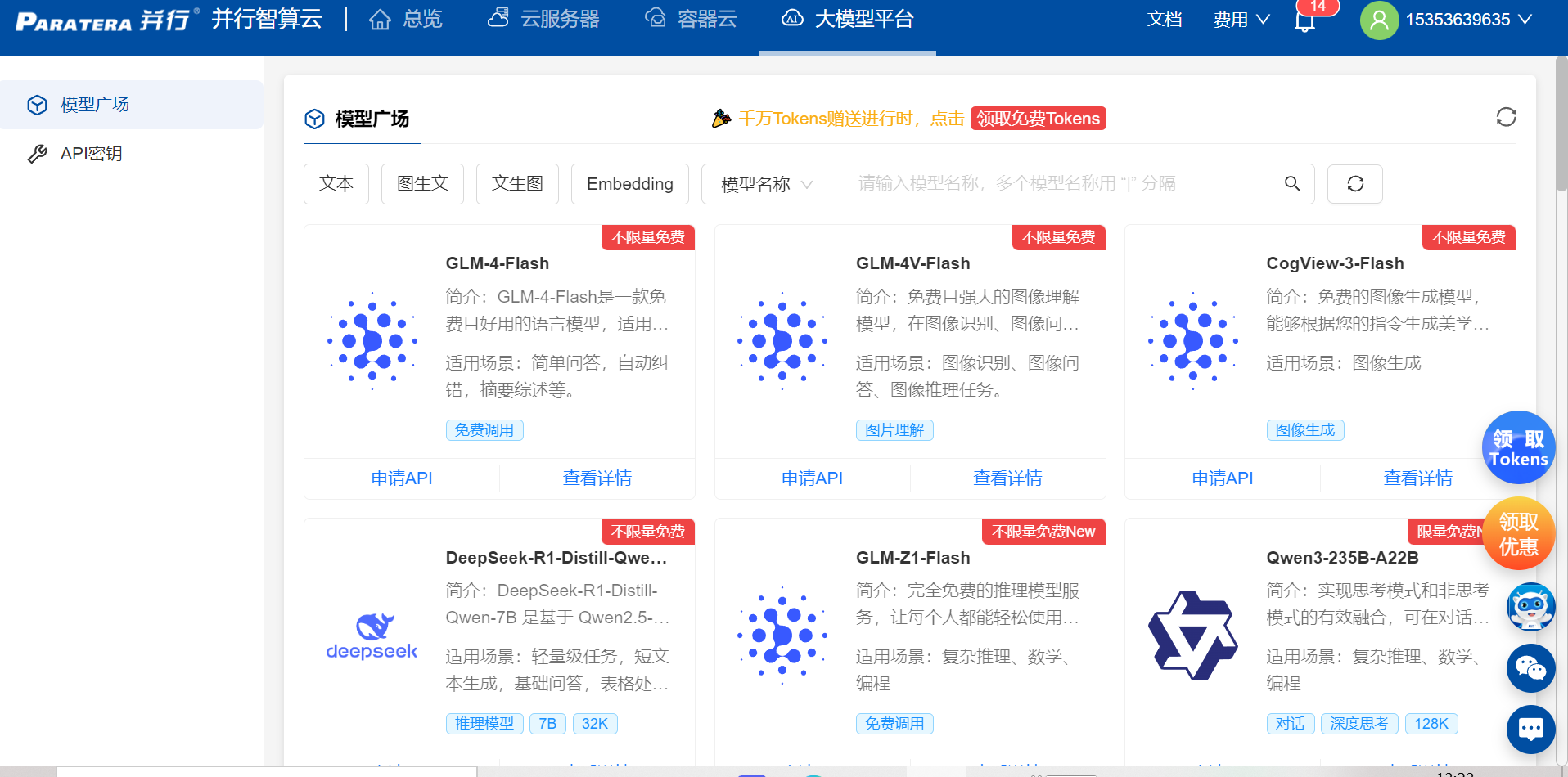1568x777 pixels.
Task: Click the 免费调用 tag on GLM-4-Flash
Action: (x=484, y=430)
